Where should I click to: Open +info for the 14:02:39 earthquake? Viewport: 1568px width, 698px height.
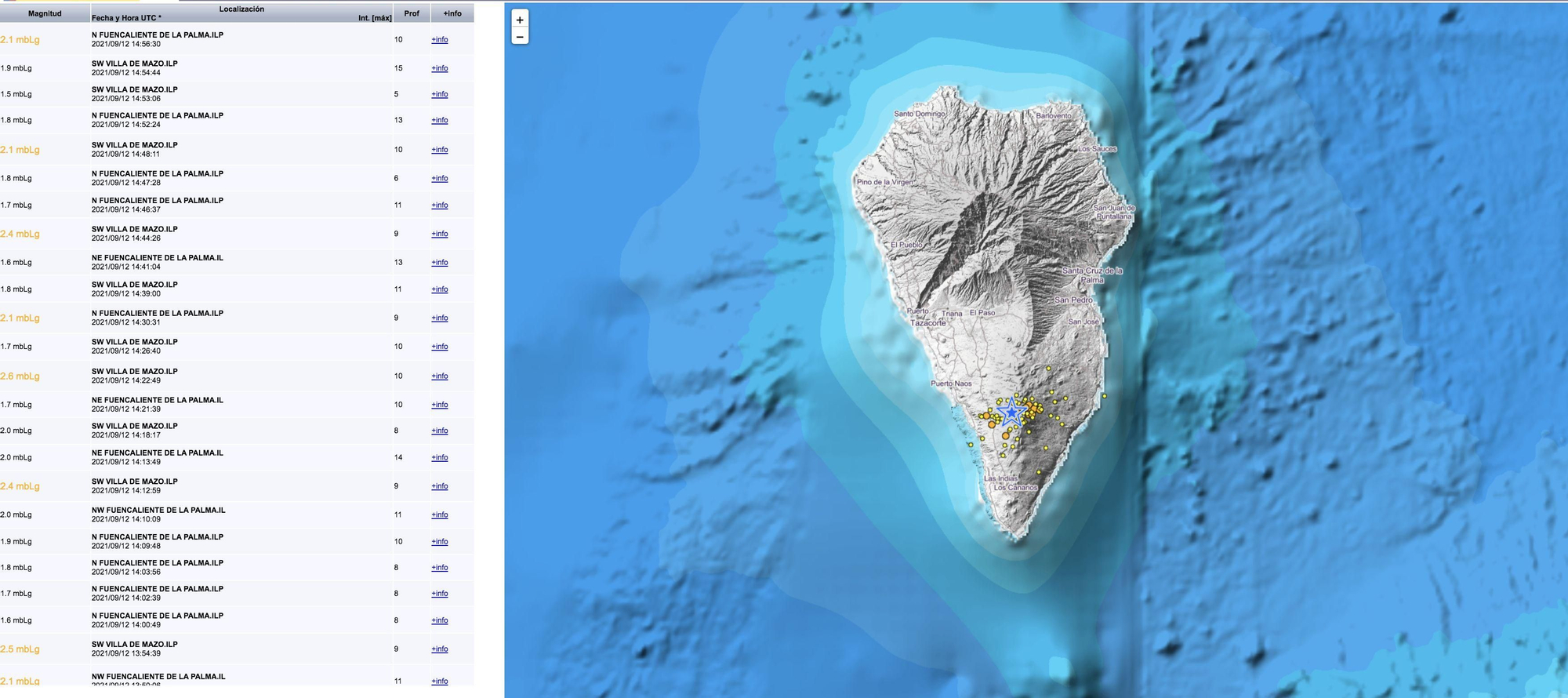[440, 594]
